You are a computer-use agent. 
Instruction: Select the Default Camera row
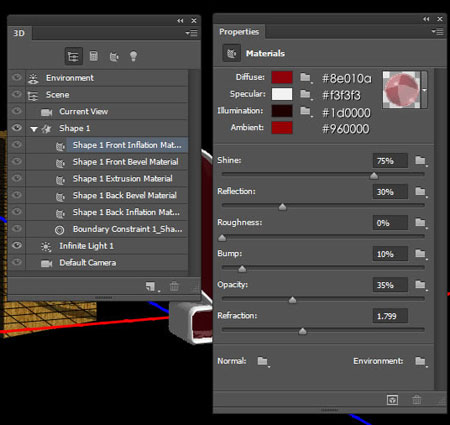pyautogui.click(x=107, y=263)
